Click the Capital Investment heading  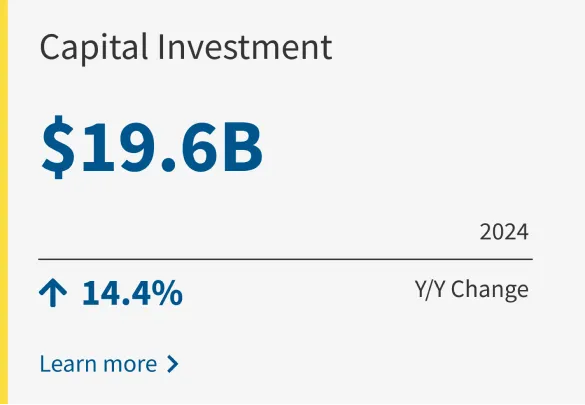point(186,47)
